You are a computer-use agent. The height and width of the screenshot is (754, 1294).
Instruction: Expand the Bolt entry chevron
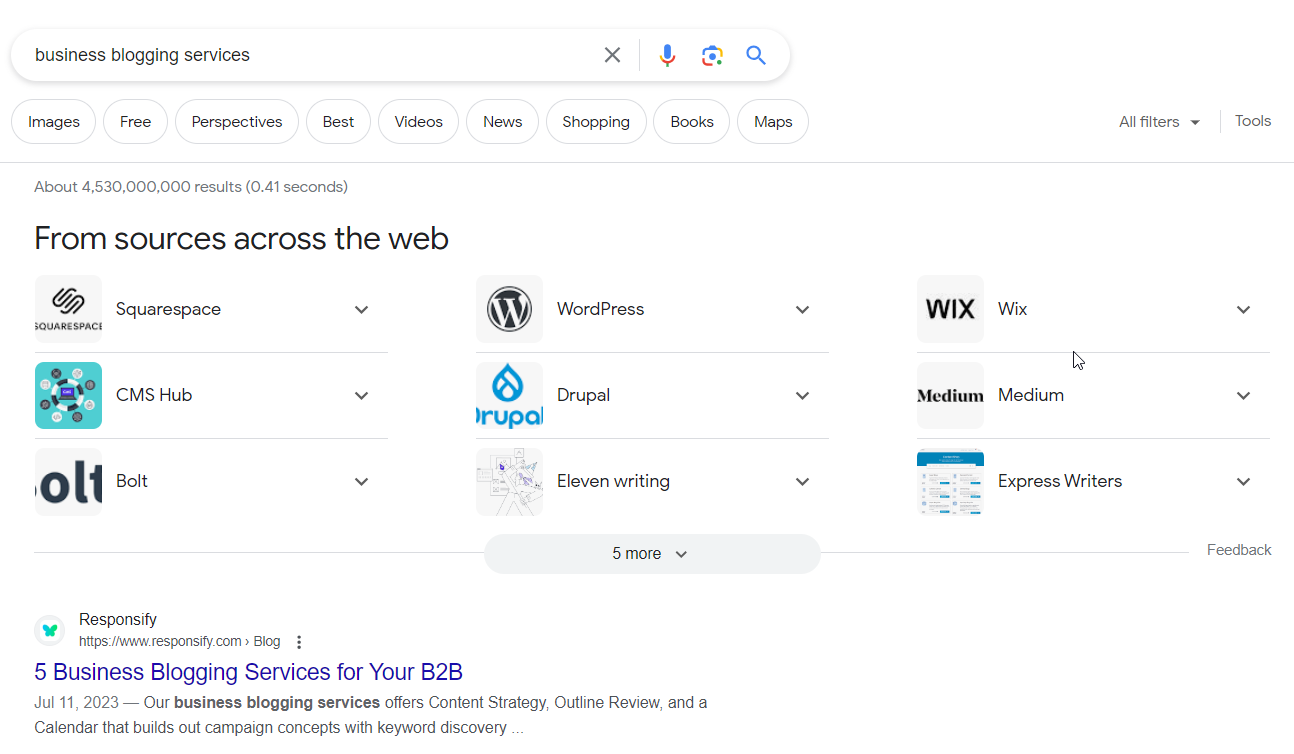[361, 482]
